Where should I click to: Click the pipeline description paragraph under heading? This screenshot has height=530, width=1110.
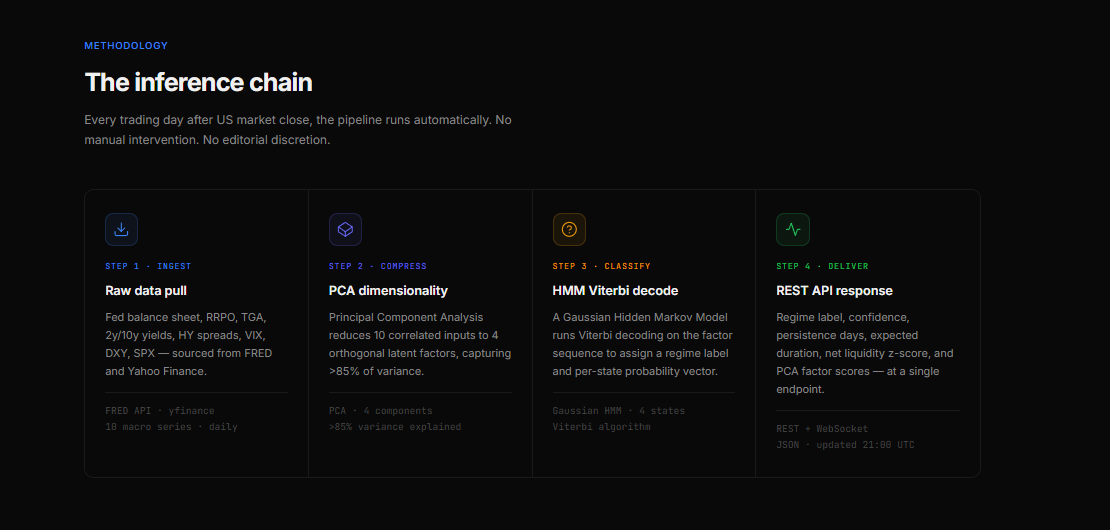pos(297,130)
